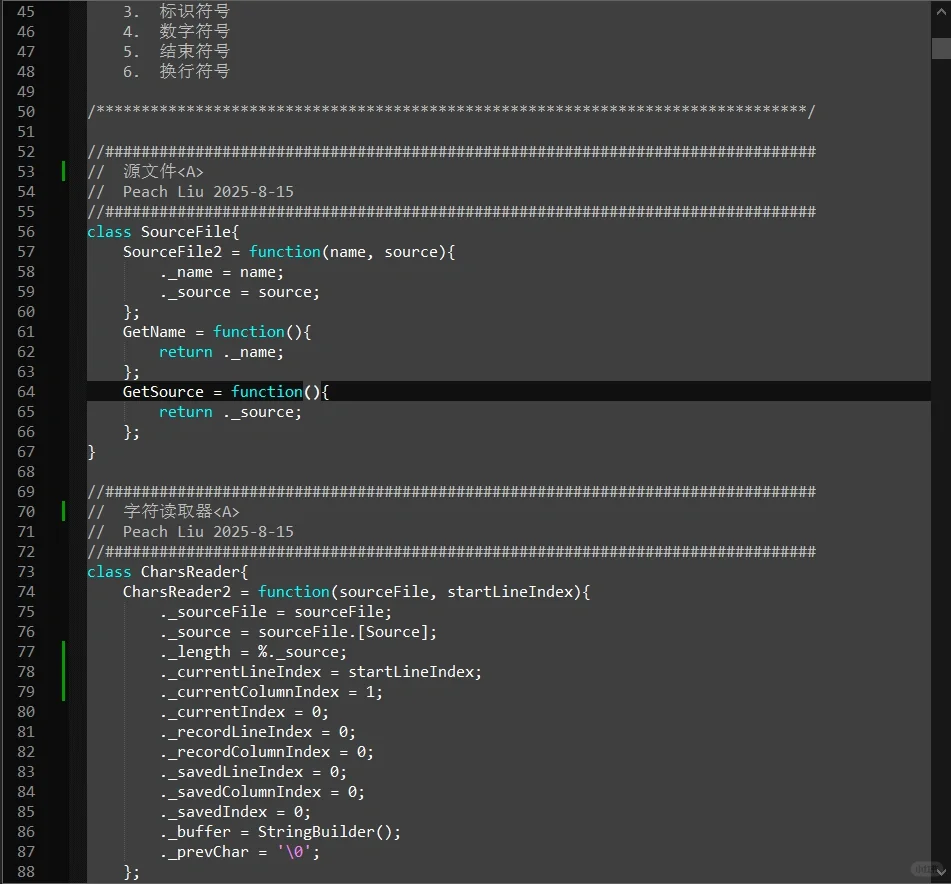Click '._source = sourceFile.[Source];' statement
951x884 pixels.
coord(298,632)
